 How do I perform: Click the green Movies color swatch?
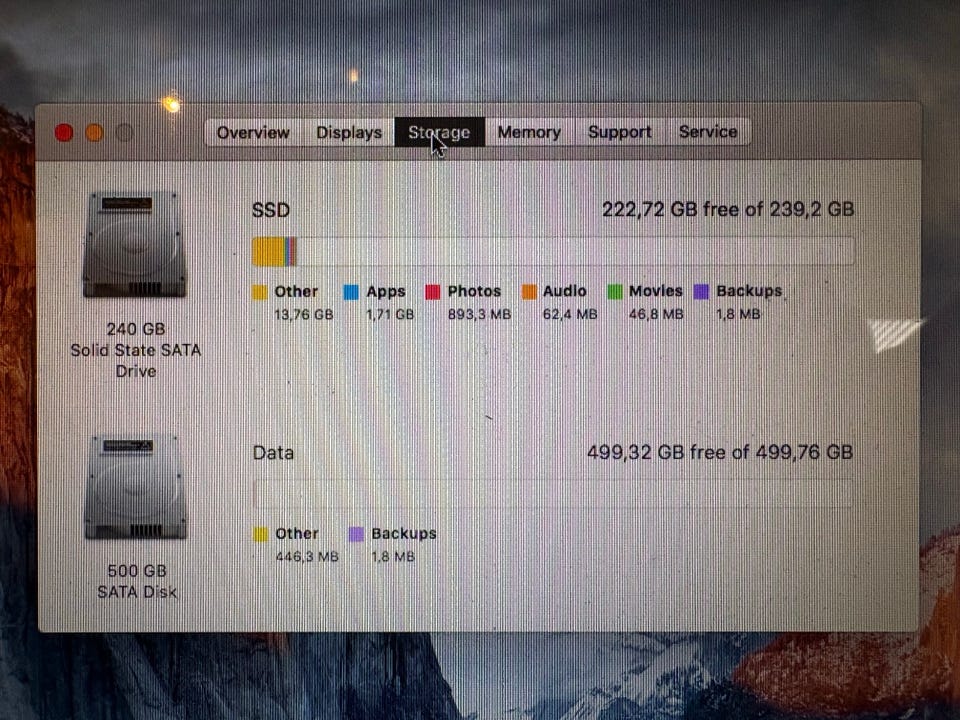click(615, 292)
